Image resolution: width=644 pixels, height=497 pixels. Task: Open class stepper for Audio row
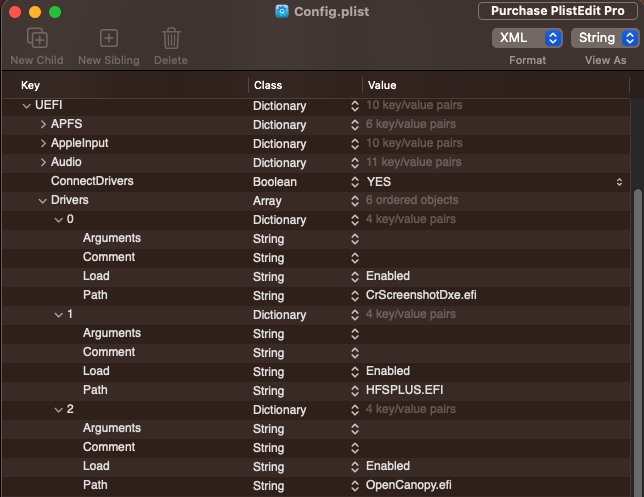click(x=355, y=163)
